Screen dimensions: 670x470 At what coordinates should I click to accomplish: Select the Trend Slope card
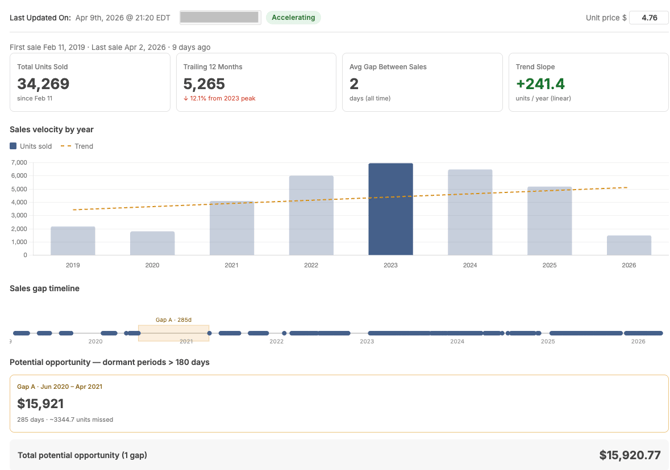(x=588, y=82)
